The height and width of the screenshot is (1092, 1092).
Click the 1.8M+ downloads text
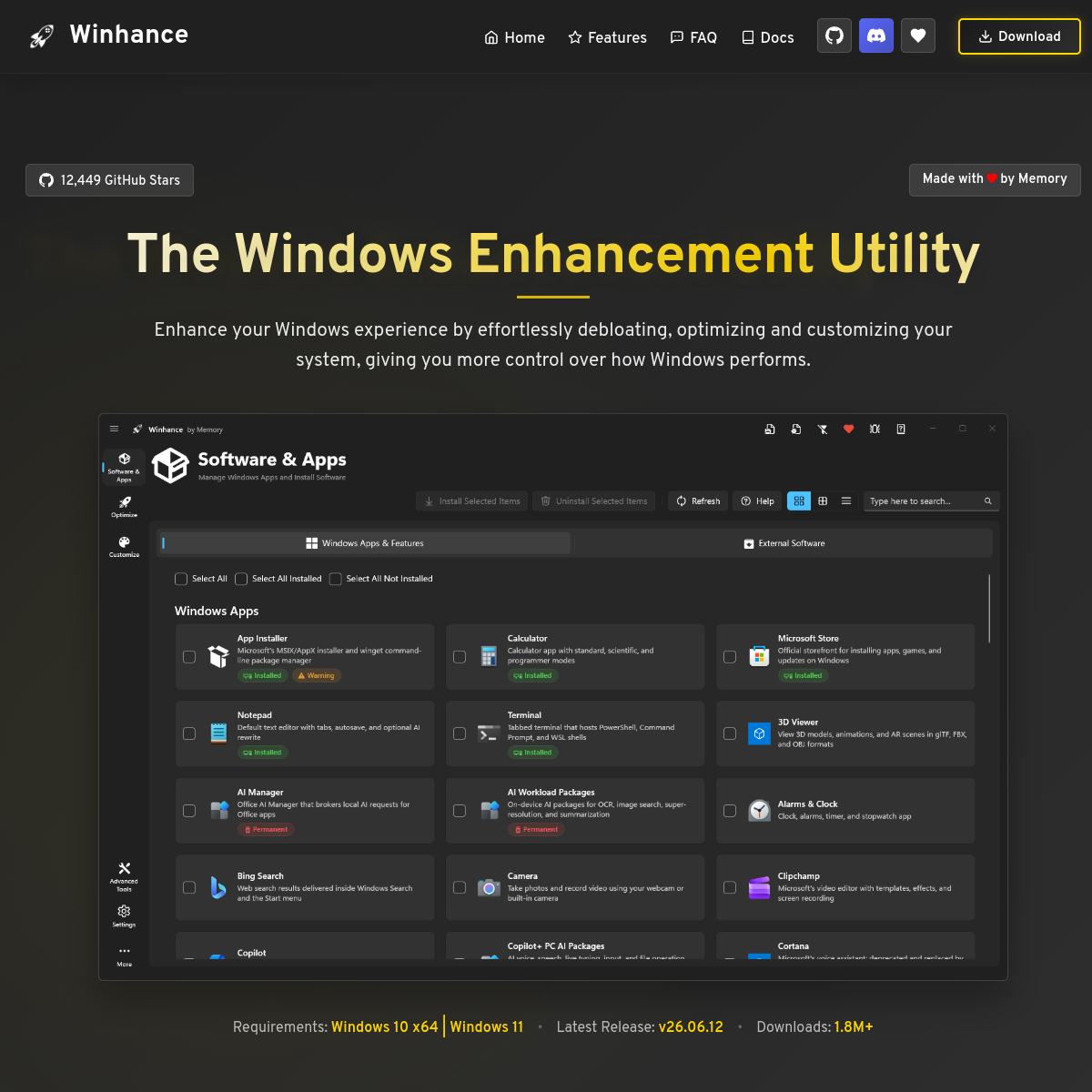click(854, 1026)
